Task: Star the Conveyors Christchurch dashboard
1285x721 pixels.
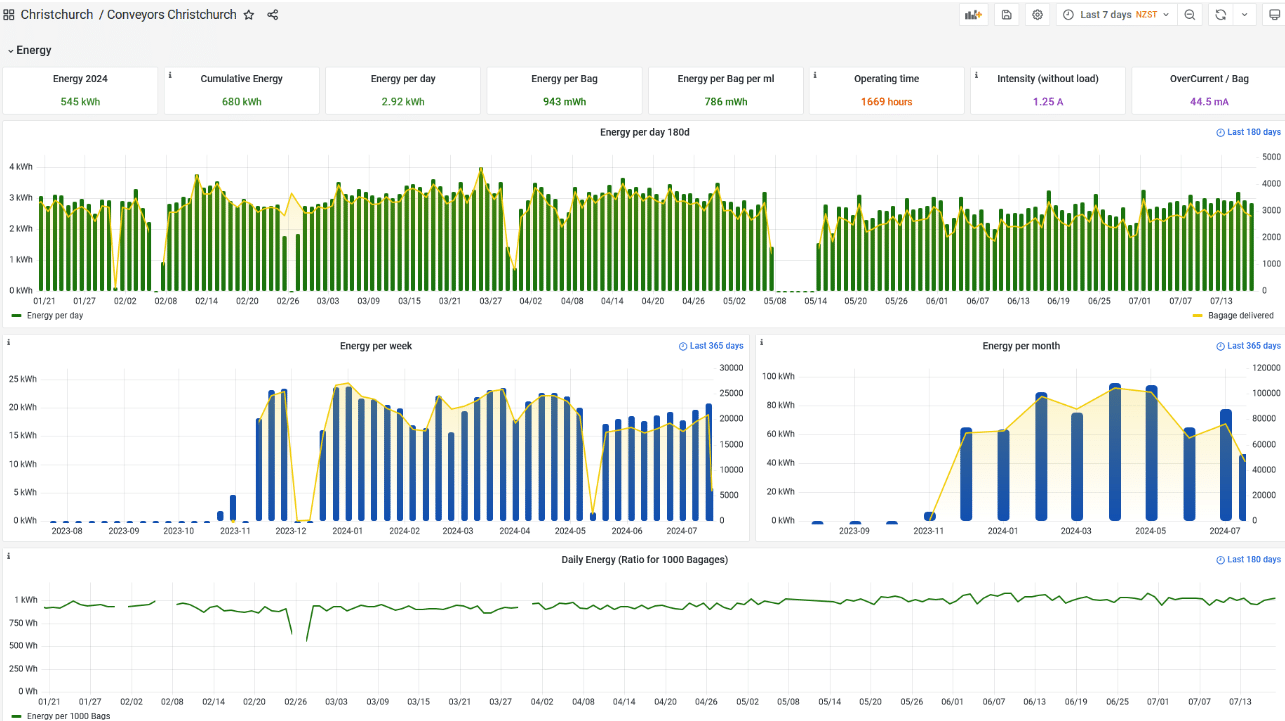Action: [249, 15]
